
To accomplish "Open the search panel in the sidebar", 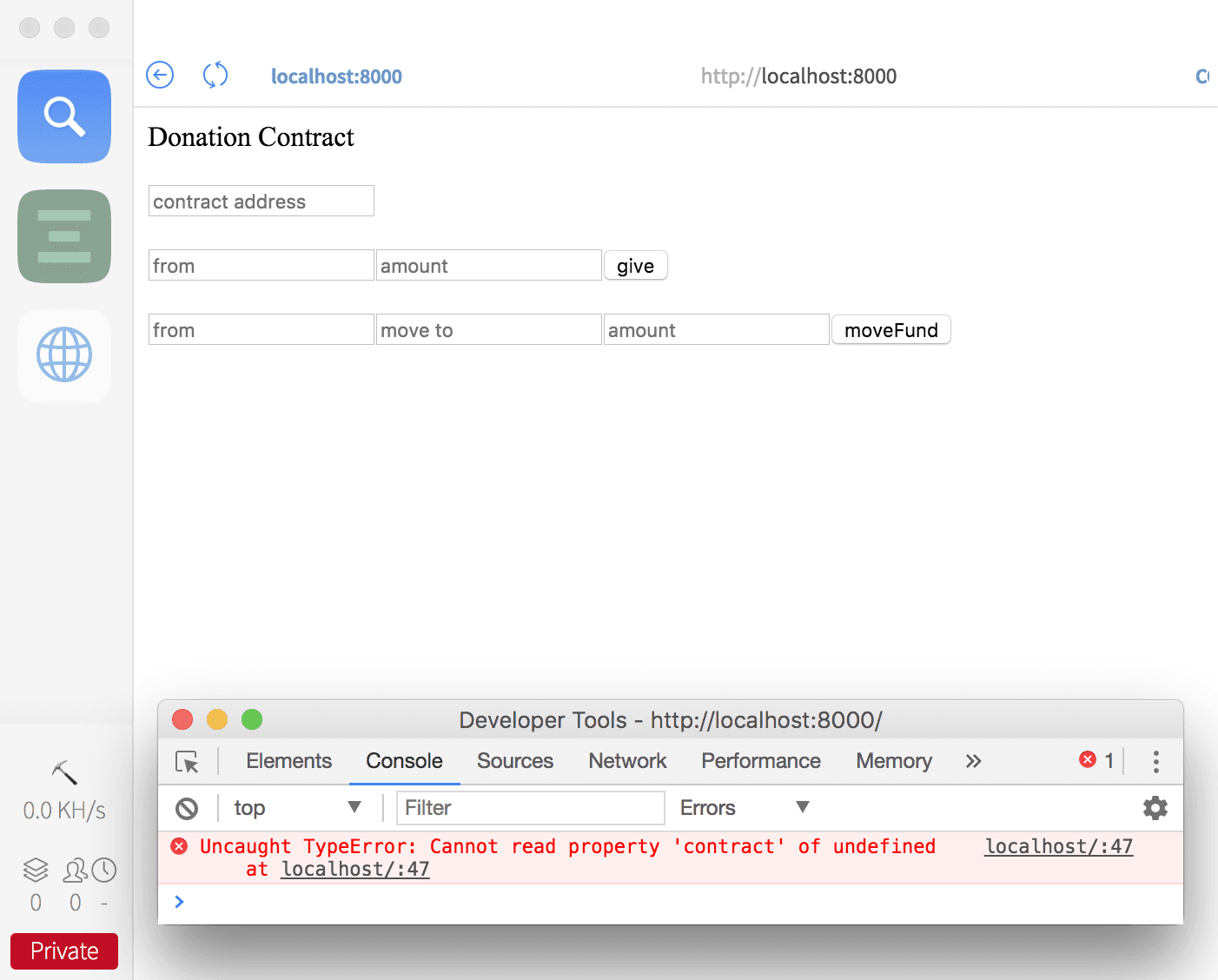I will tap(63, 116).
